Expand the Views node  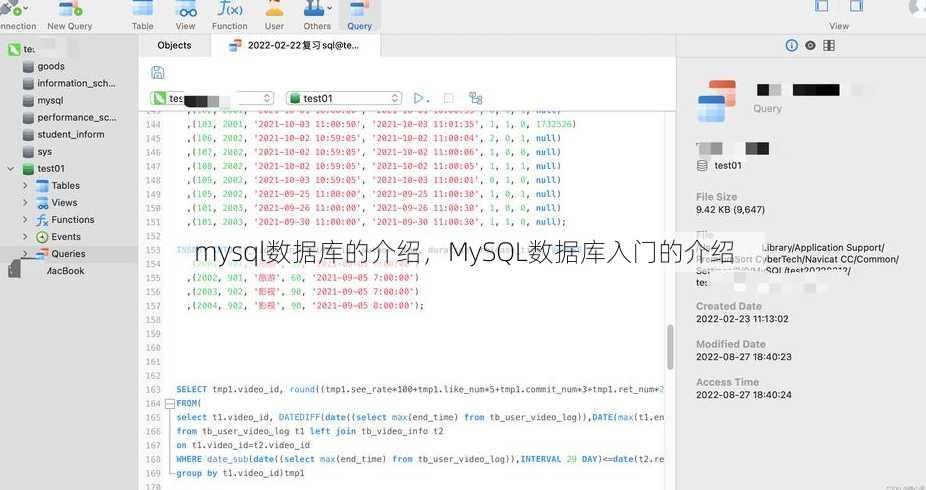pyautogui.click(x=25, y=202)
